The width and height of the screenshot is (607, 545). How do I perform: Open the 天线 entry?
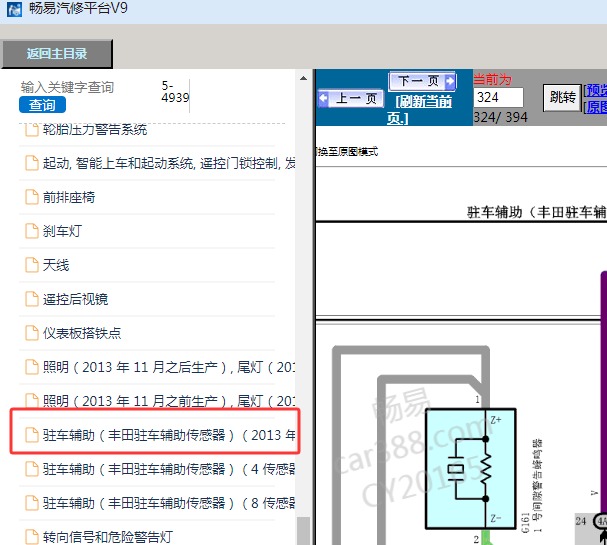[x=56, y=265]
